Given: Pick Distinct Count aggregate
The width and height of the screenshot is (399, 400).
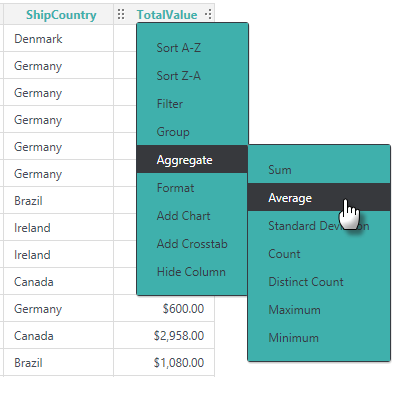Looking at the screenshot, I should pos(319,282).
